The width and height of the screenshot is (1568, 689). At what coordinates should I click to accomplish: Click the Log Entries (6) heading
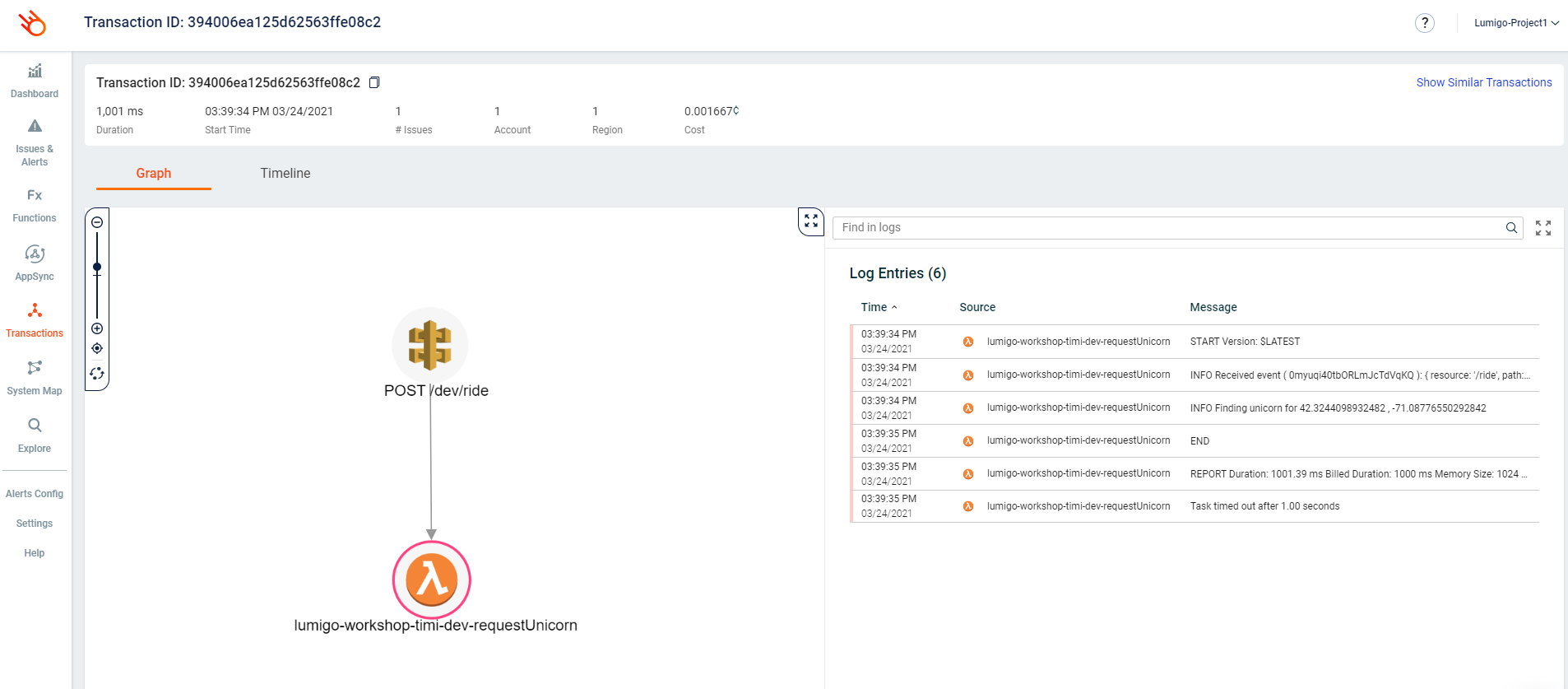[898, 273]
